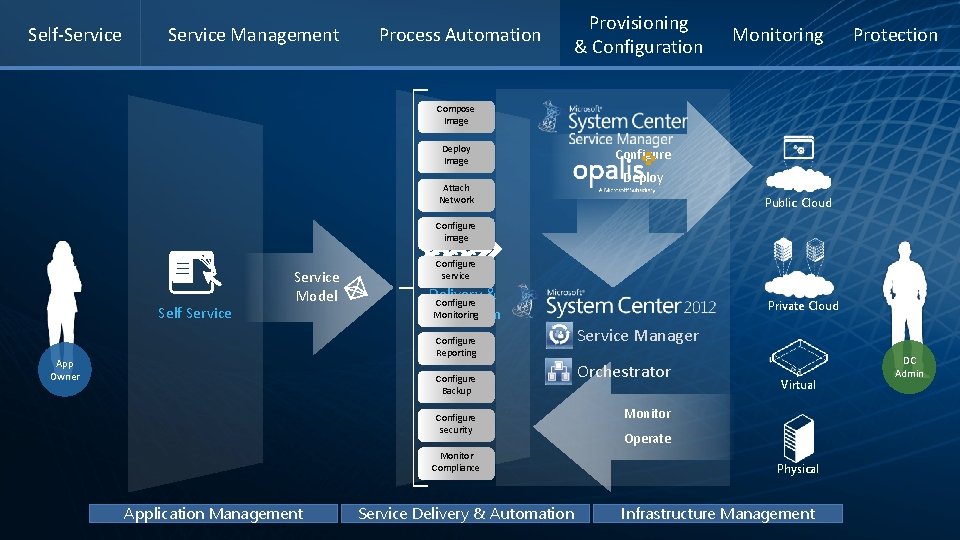Go to the Protection tab
Viewport: 960px width, 540px height.
(895, 35)
